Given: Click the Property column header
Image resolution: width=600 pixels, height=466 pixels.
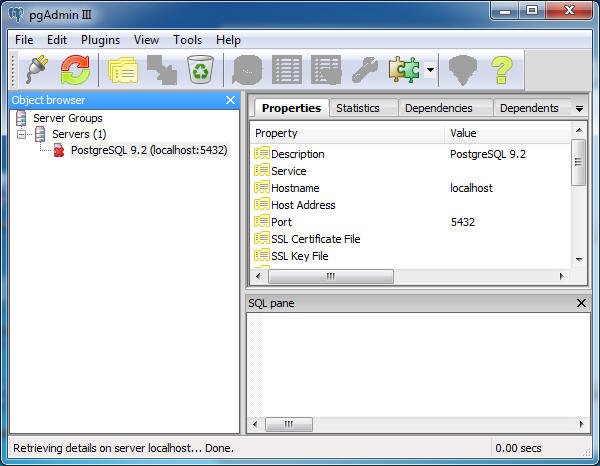Looking at the screenshot, I should (347, 133).
